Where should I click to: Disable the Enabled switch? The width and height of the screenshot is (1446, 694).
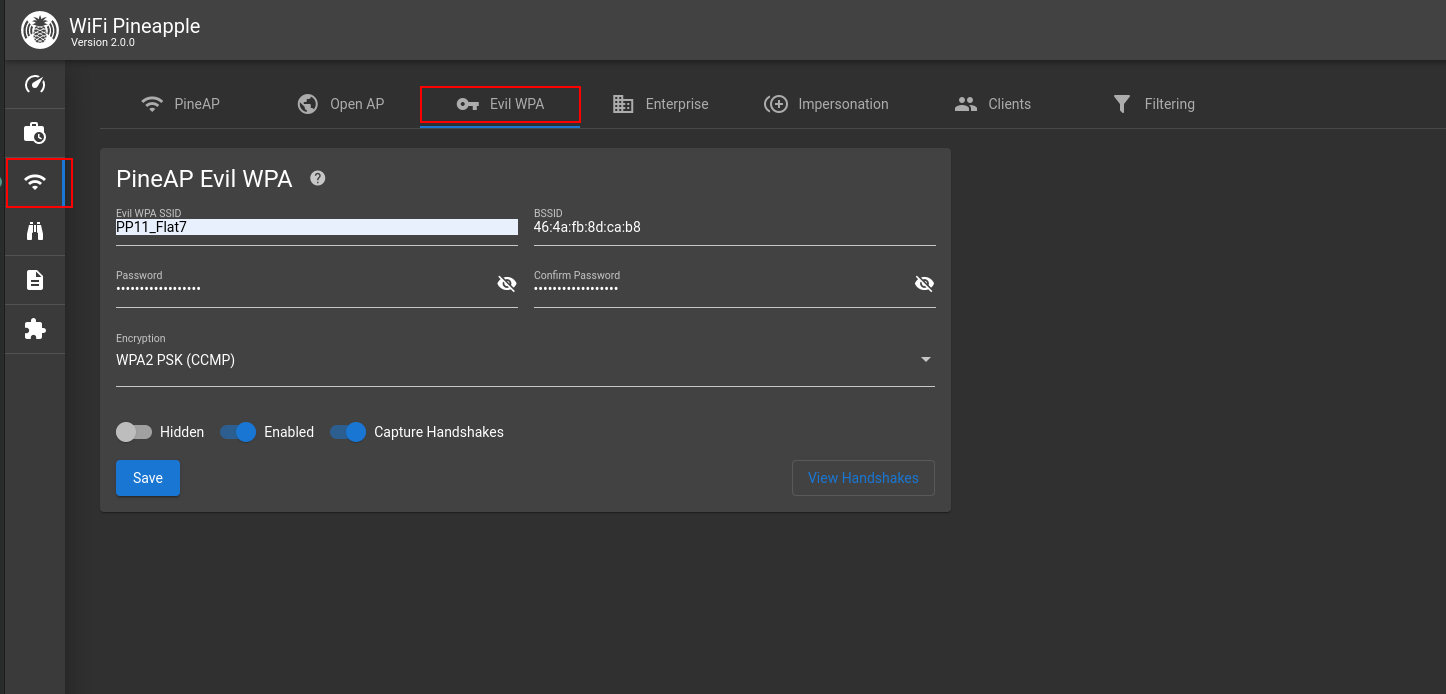(238, 432)
